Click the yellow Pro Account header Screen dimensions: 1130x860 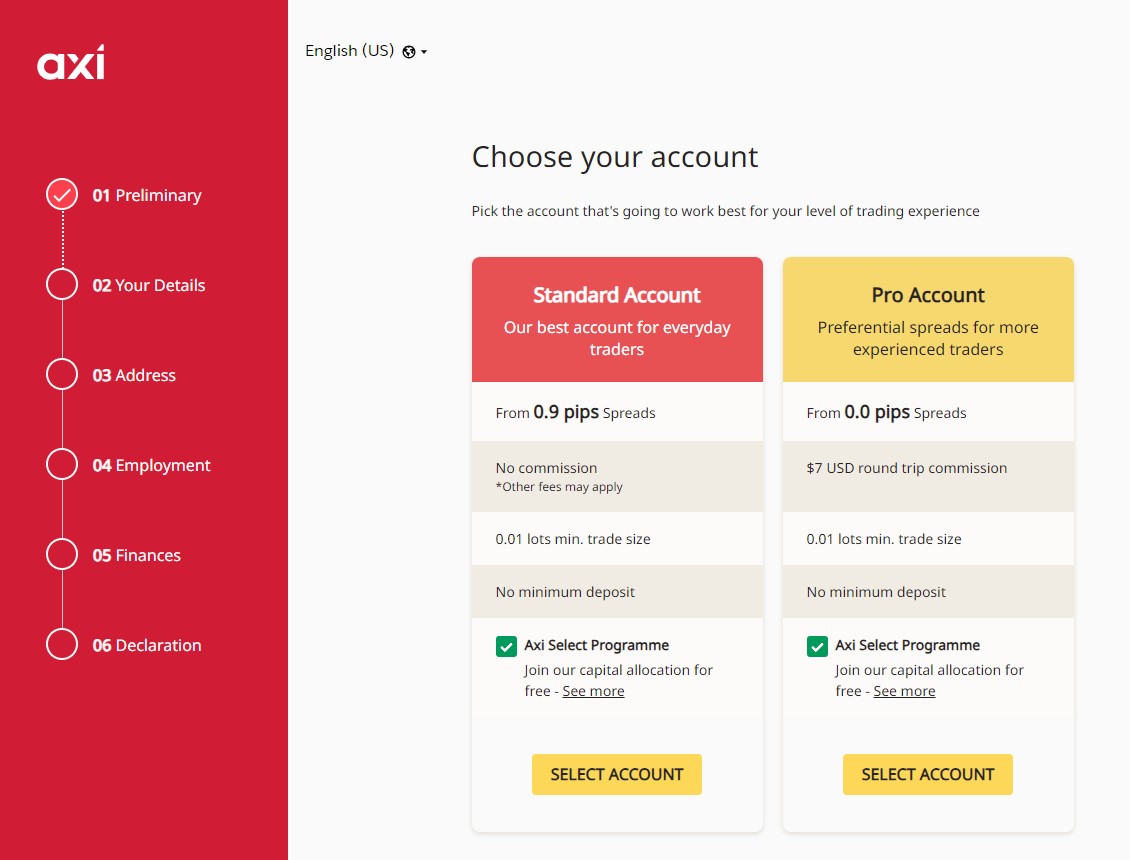[x=928, y=319]
